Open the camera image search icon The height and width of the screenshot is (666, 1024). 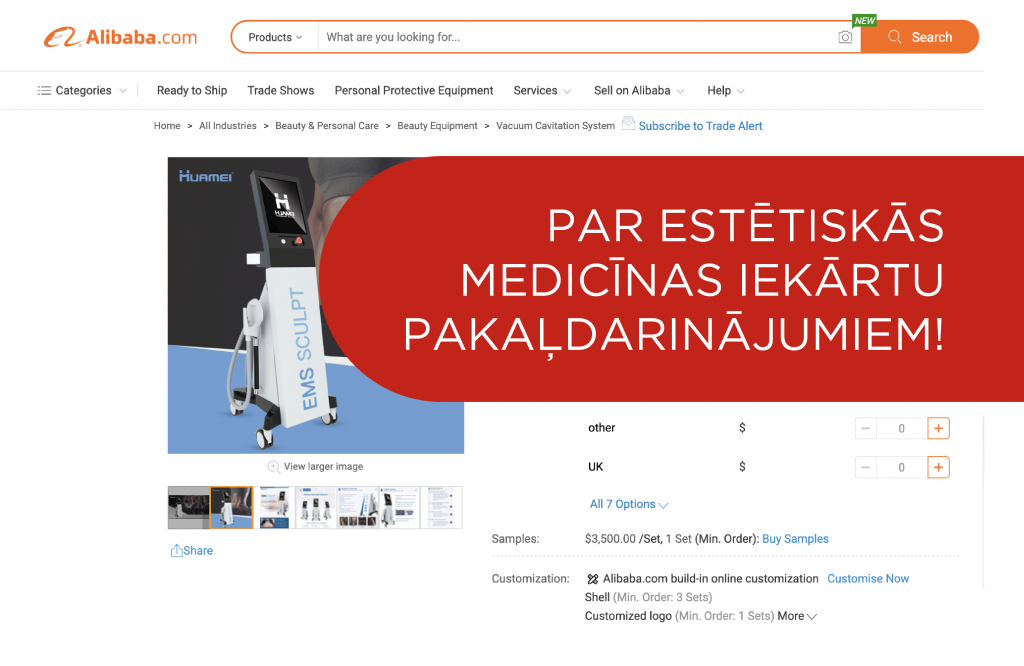point(844,37)
